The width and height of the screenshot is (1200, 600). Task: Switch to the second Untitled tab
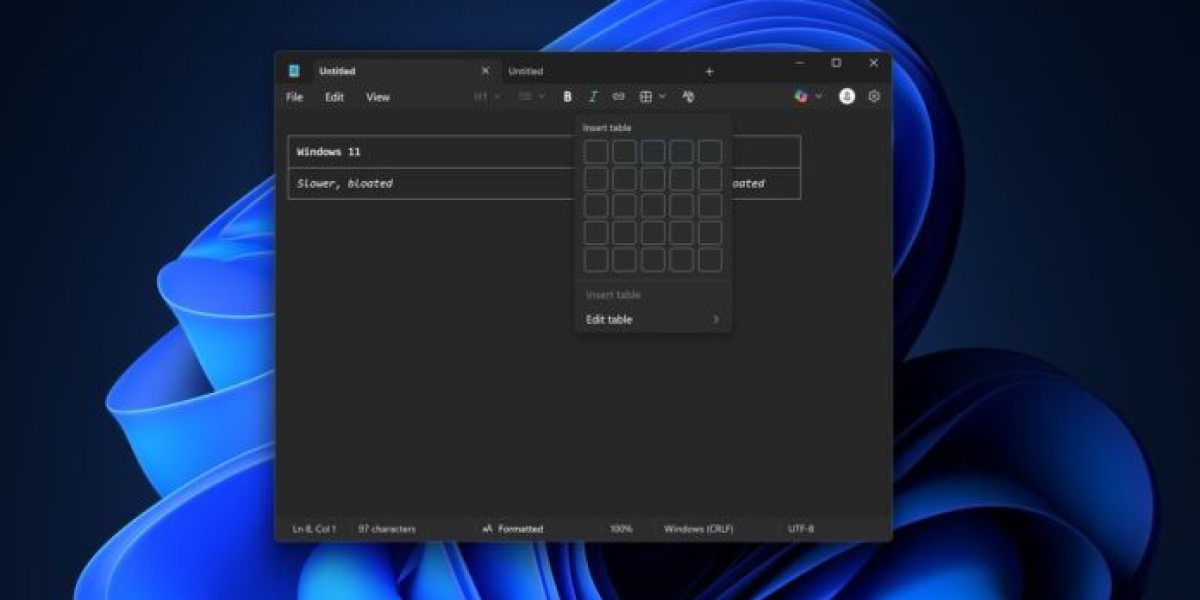[x=526, y=72]
